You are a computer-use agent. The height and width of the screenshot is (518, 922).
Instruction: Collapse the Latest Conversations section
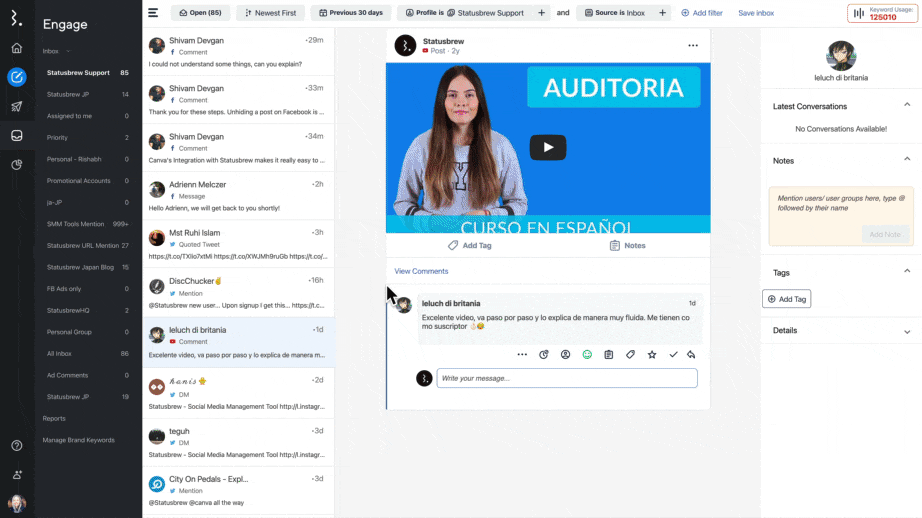click(x=907, y=105)
